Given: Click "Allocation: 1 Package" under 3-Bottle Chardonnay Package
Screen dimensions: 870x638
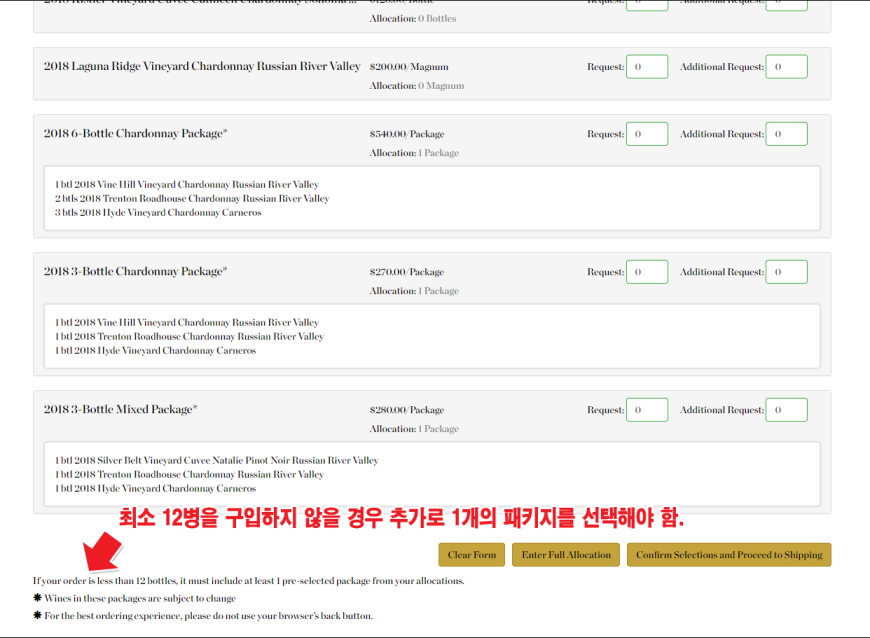Looking at the screenshot, I should coord(414,291).
